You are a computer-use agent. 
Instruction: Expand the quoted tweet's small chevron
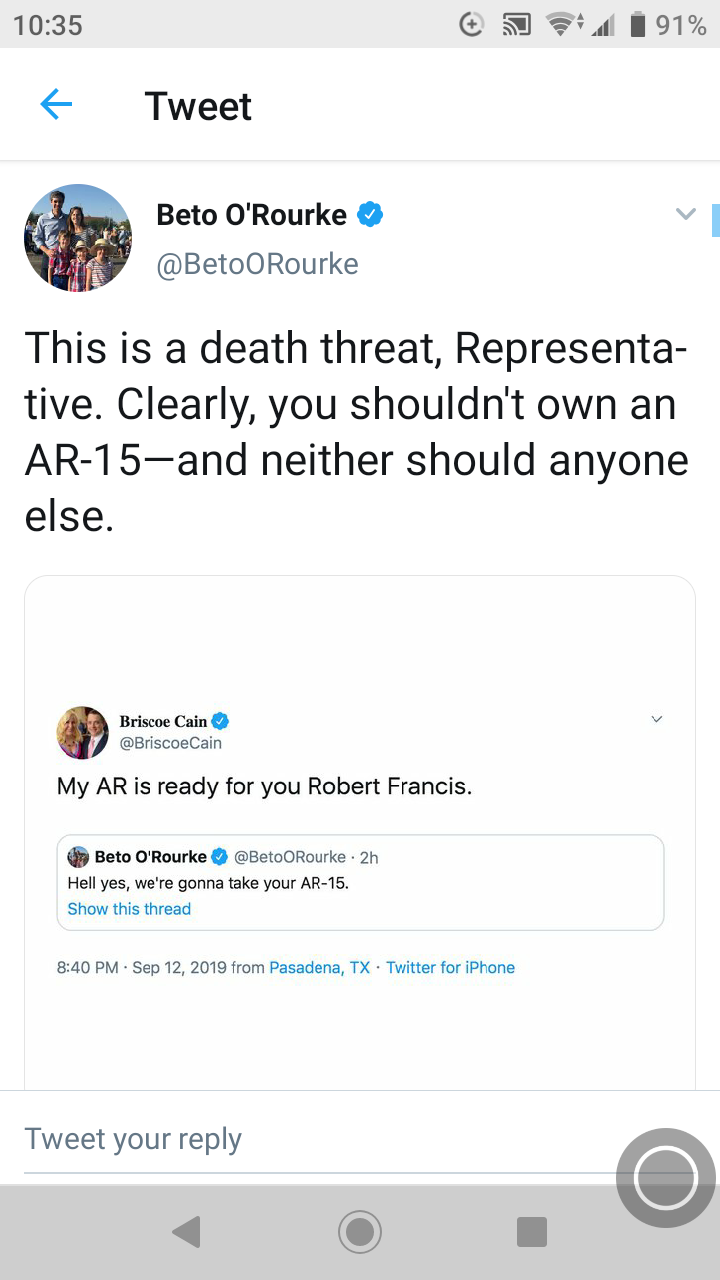pyautogui.click(x=657, y=719)
